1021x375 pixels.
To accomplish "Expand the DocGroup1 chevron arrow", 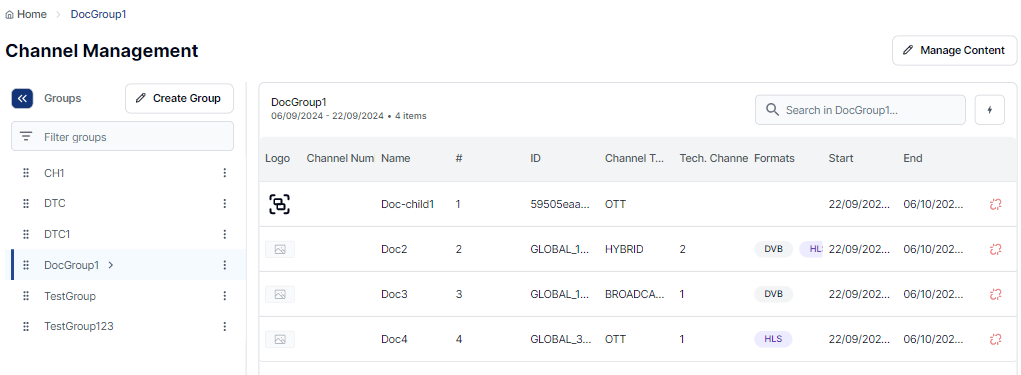I will point(111,265).
